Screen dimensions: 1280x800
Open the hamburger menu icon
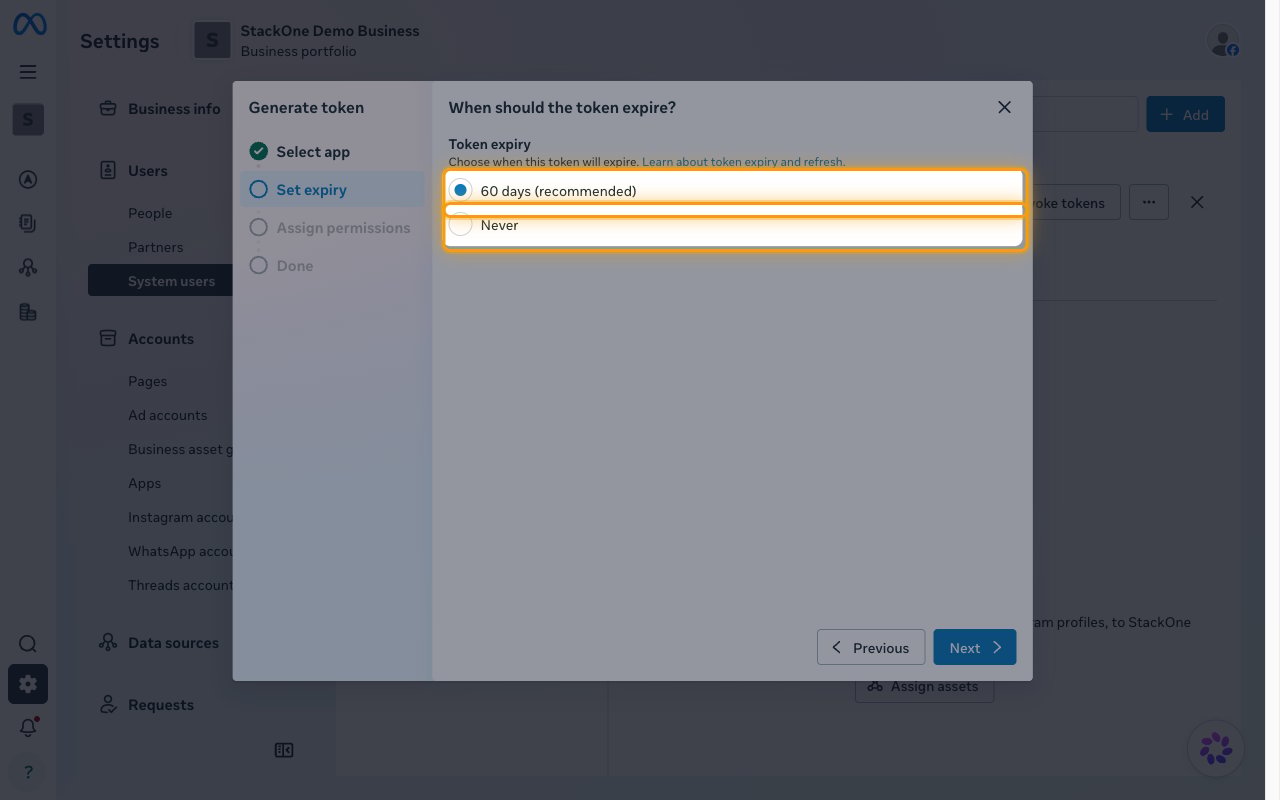coord(28,72)
